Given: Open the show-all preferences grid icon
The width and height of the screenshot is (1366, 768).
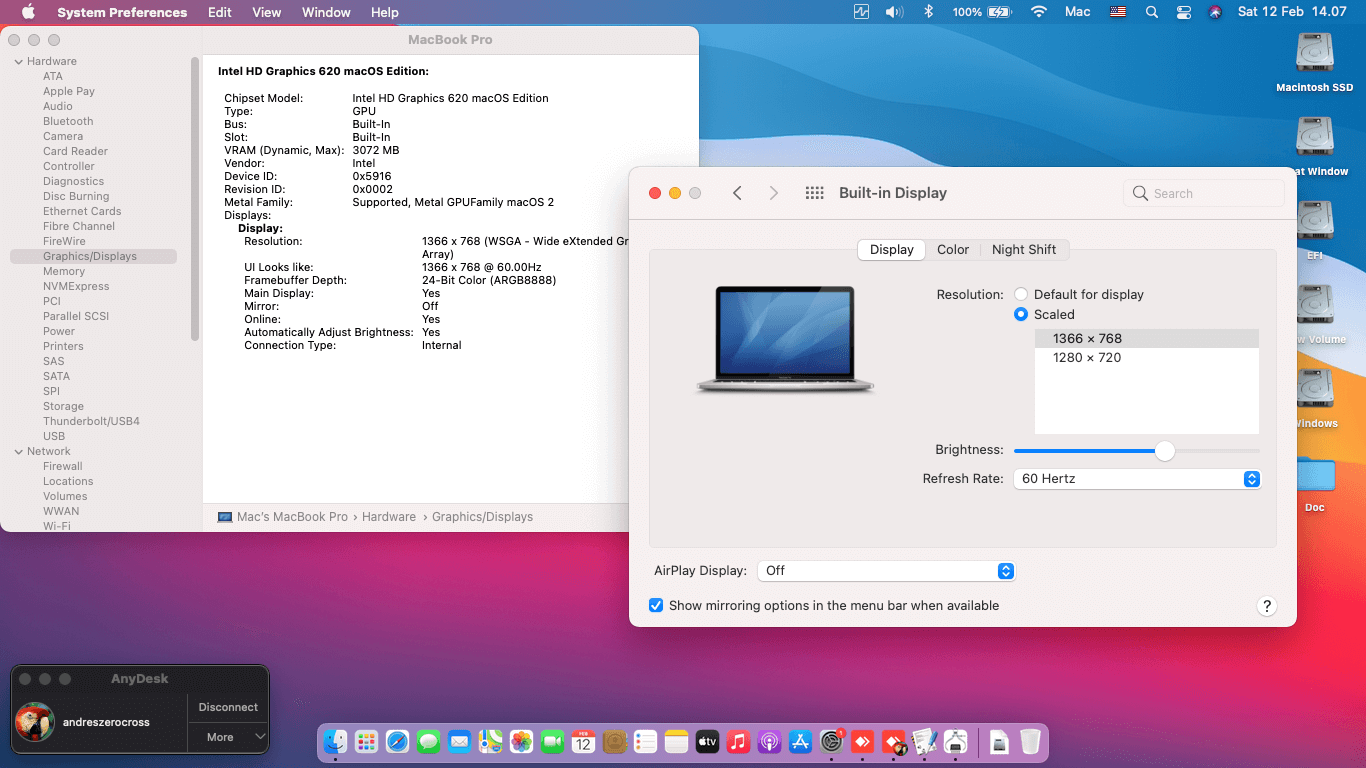Looking at the screenshot, I should click(814, 193).
